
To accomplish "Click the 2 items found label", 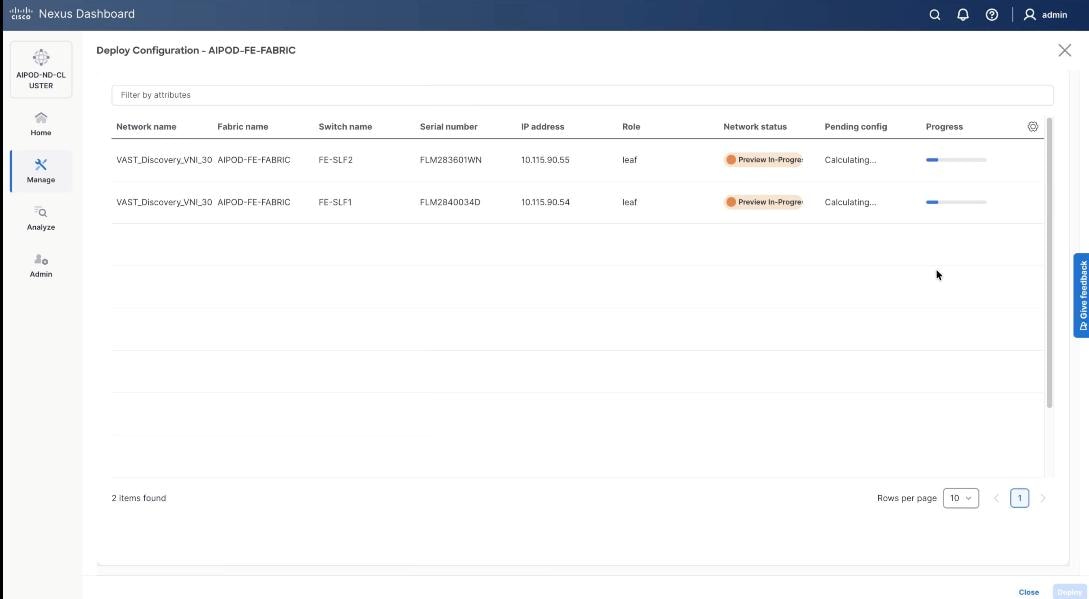I will tap(139, 498).
